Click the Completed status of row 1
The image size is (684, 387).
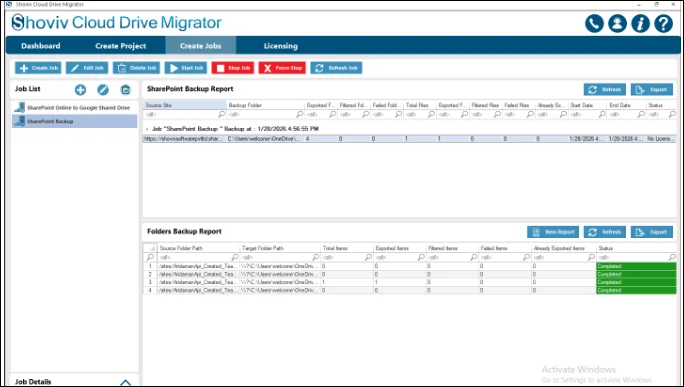(636, 266)
